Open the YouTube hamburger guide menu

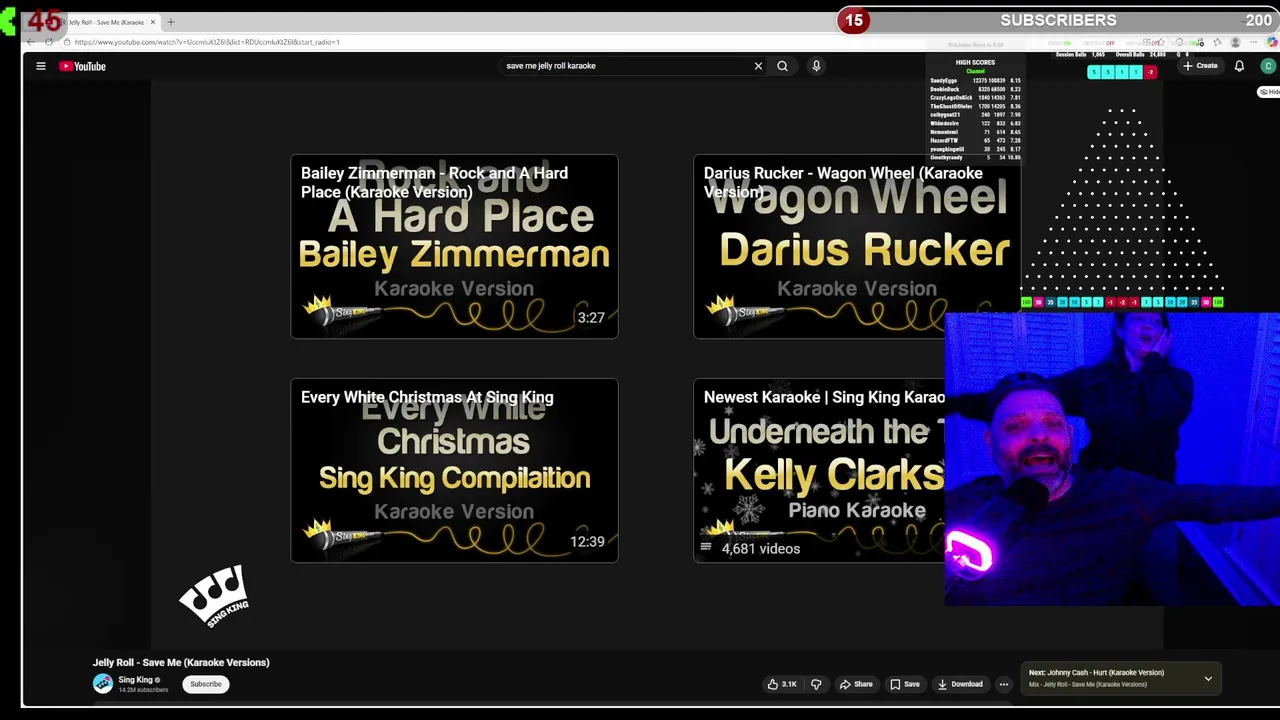[x=41, y=66]
